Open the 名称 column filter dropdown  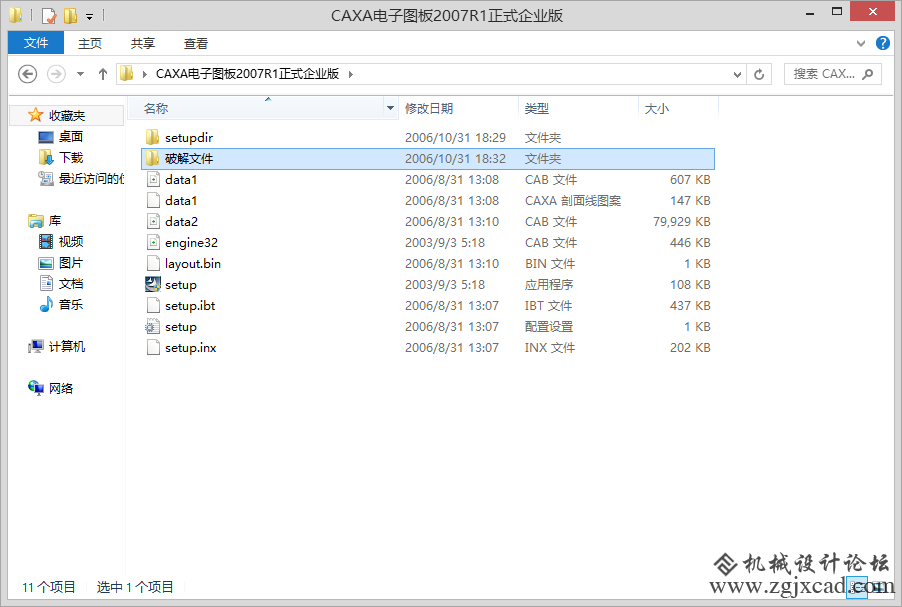391,108
